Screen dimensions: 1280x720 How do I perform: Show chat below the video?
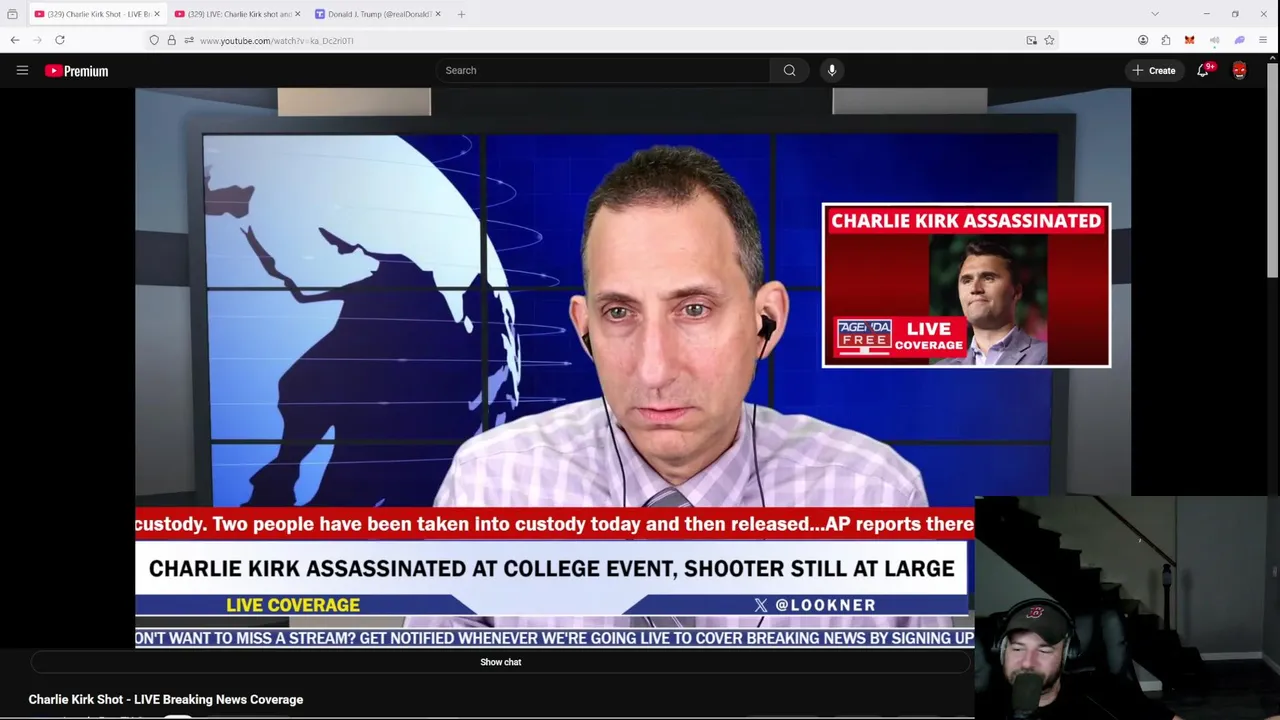tap(501, 662)
